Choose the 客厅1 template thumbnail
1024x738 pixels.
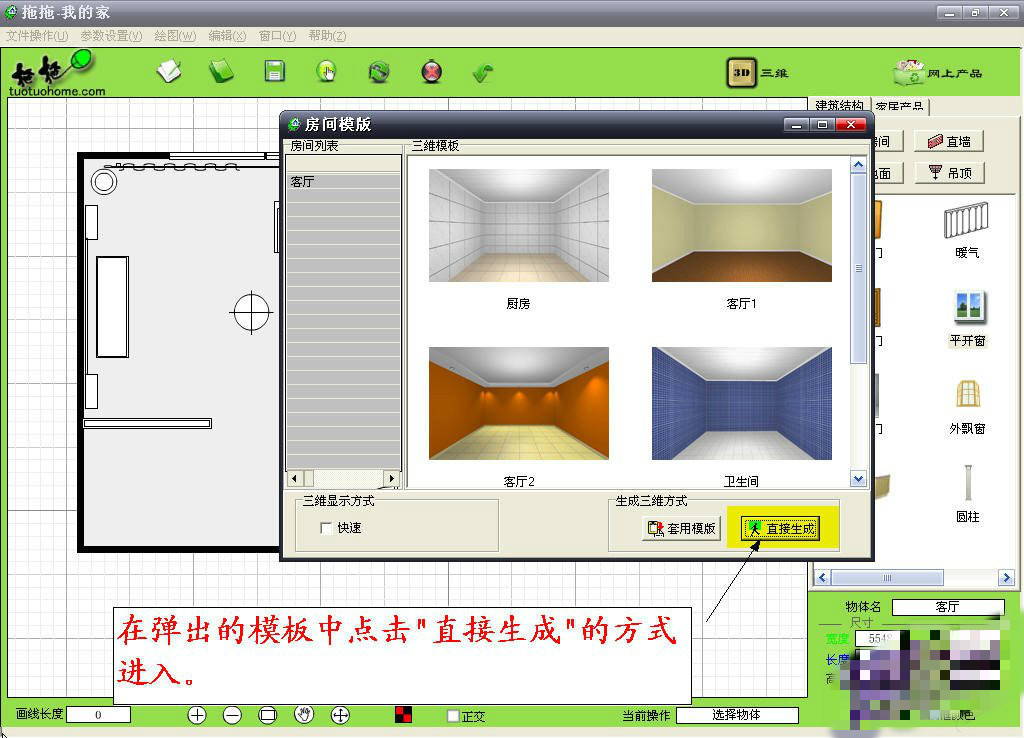[742, 225]
